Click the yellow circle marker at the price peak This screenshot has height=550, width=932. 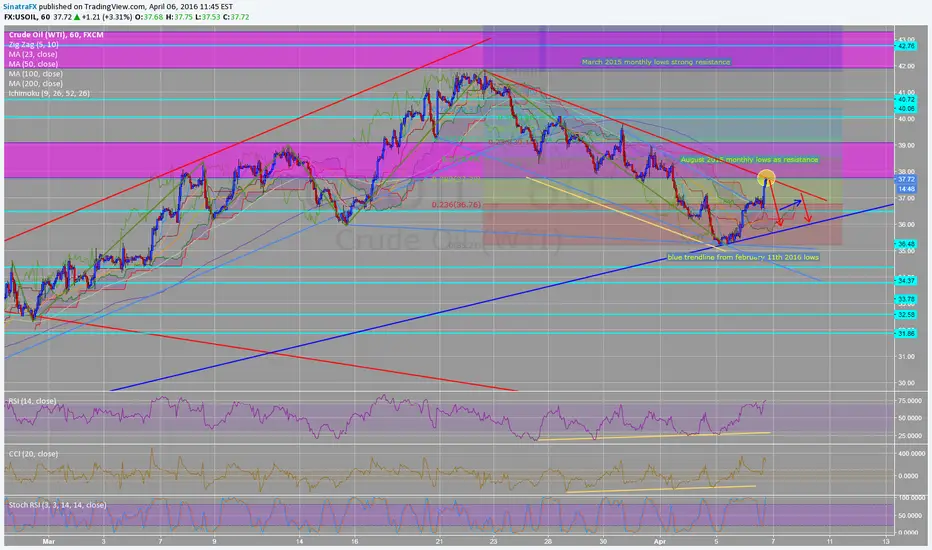pyautogui.click(x=766, y=177)
